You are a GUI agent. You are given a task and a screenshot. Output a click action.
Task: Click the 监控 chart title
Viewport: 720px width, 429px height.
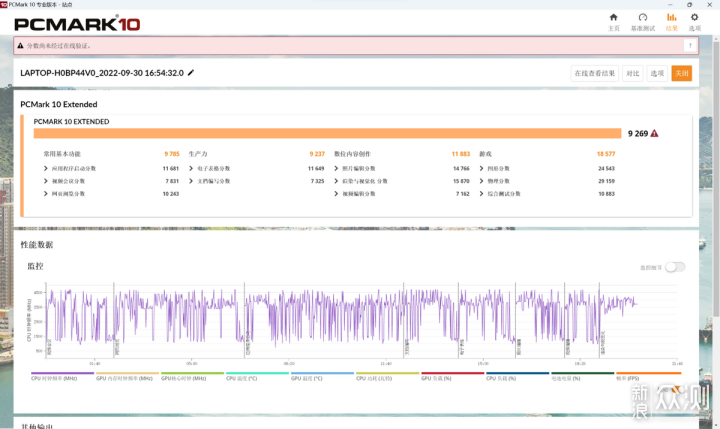pyautogui.click(x=35, y=266)
